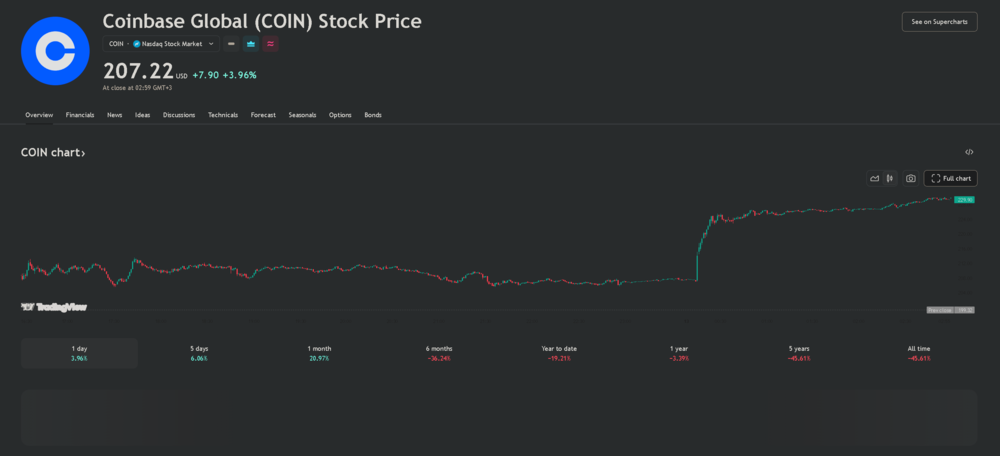Select the 1 year range
Viewport: 1000px width, 456px height.
pos(679,353)
